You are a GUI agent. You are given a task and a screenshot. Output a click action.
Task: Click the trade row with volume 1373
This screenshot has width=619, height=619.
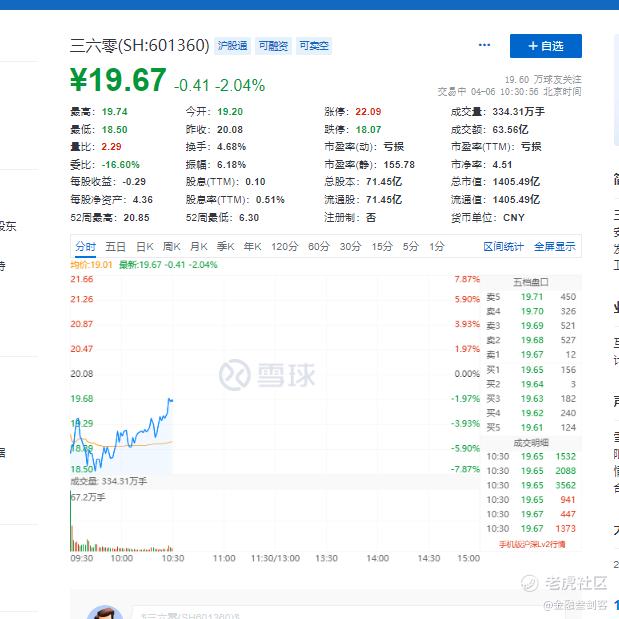coord(531,529)
